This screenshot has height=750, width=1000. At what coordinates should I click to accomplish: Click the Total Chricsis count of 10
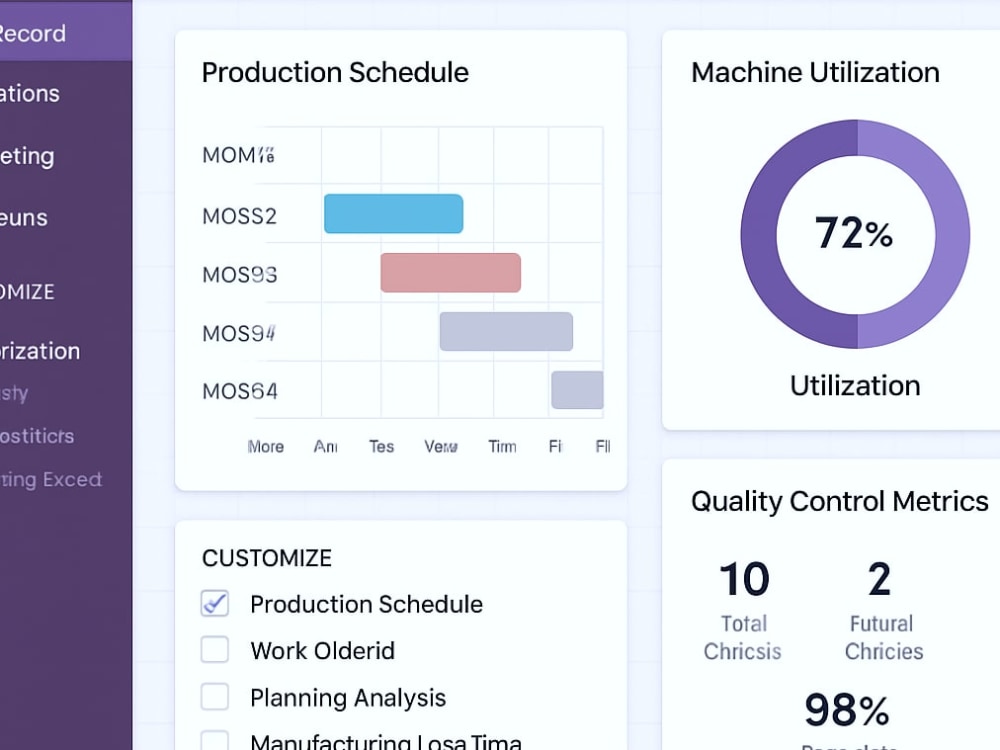(744, 579)
